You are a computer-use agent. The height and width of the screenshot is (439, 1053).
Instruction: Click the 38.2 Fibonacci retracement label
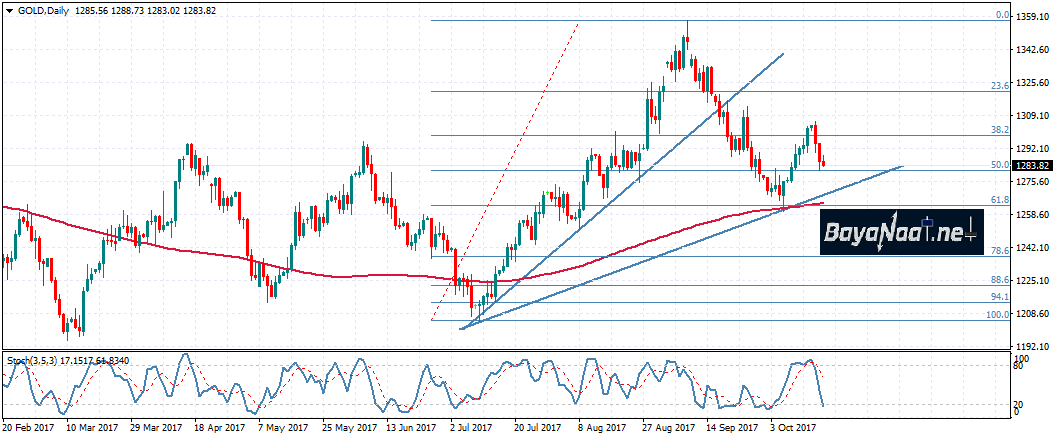pos(998,131)
